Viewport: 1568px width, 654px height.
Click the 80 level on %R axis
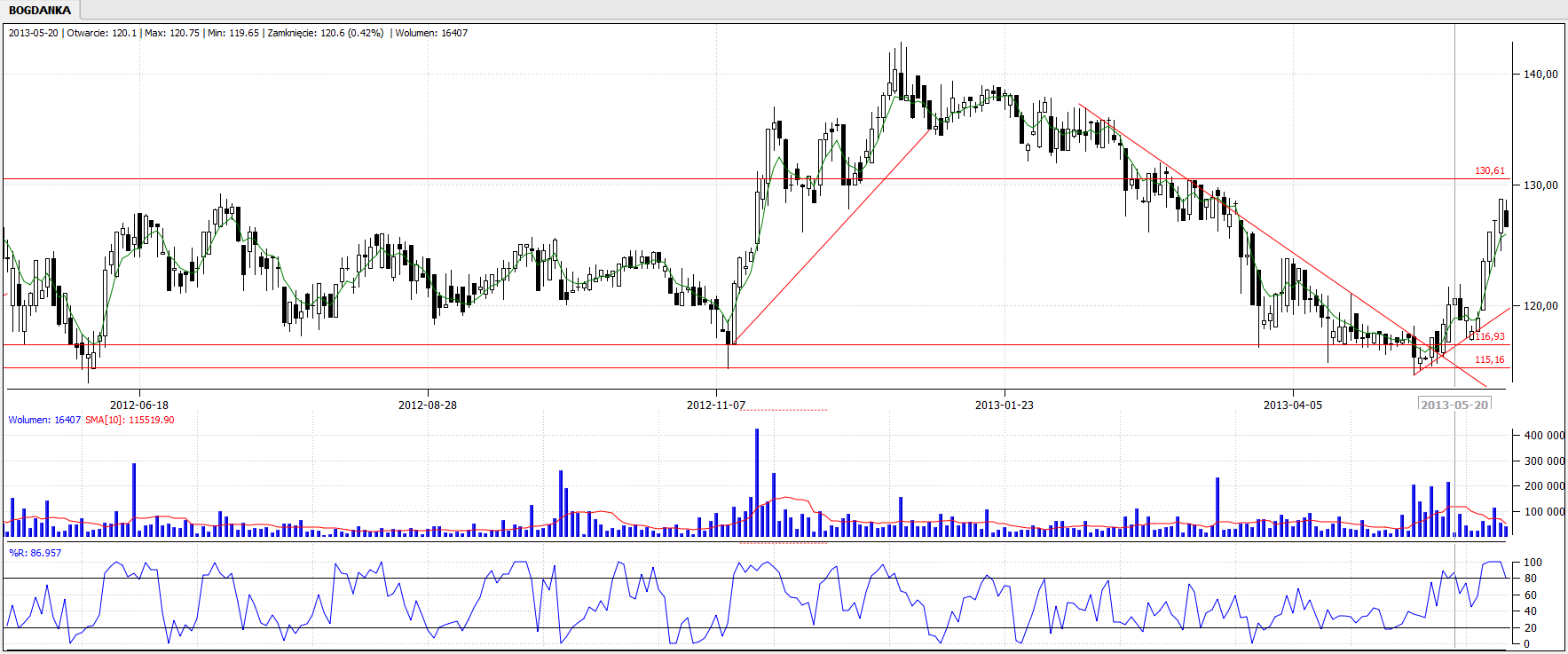(1530, 579)
